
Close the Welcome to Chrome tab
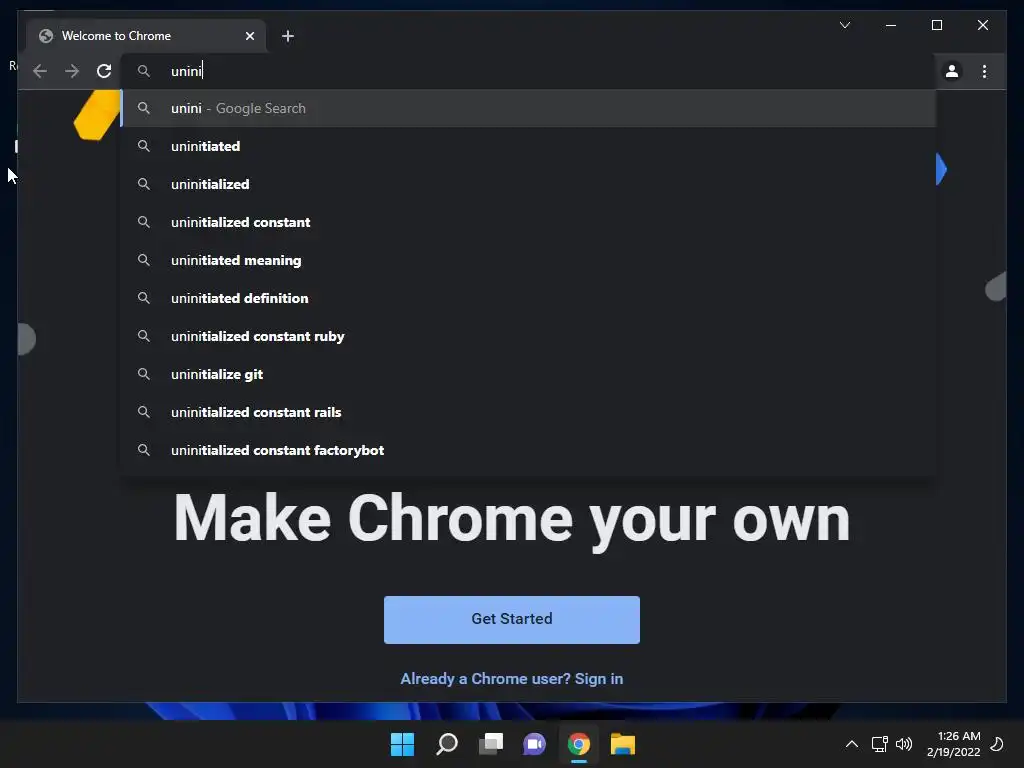point(249,36)
